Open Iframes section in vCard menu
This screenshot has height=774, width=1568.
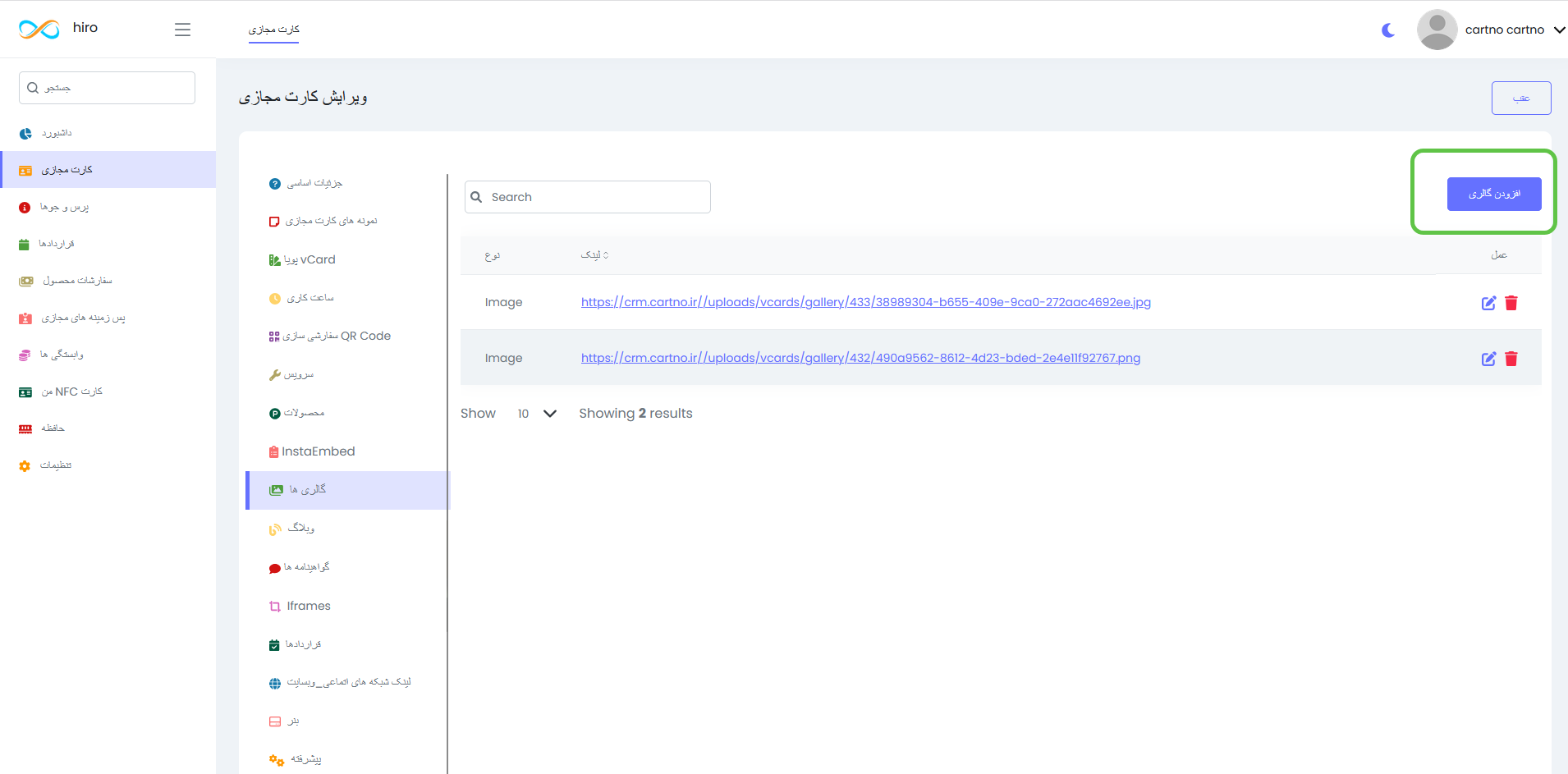pyautogui.click(x=309, y=606)
